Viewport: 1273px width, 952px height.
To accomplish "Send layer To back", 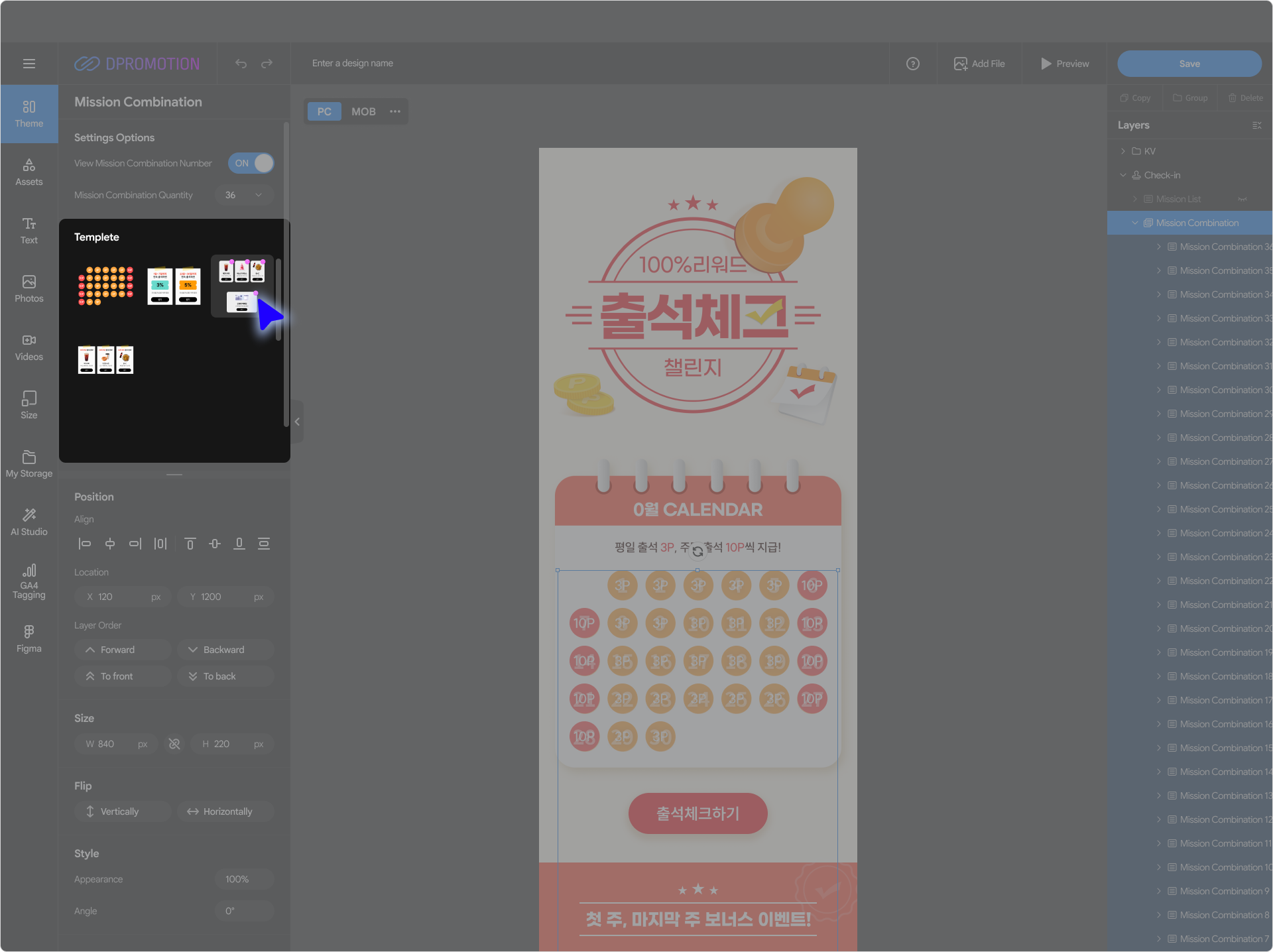I will coord(225,676).
